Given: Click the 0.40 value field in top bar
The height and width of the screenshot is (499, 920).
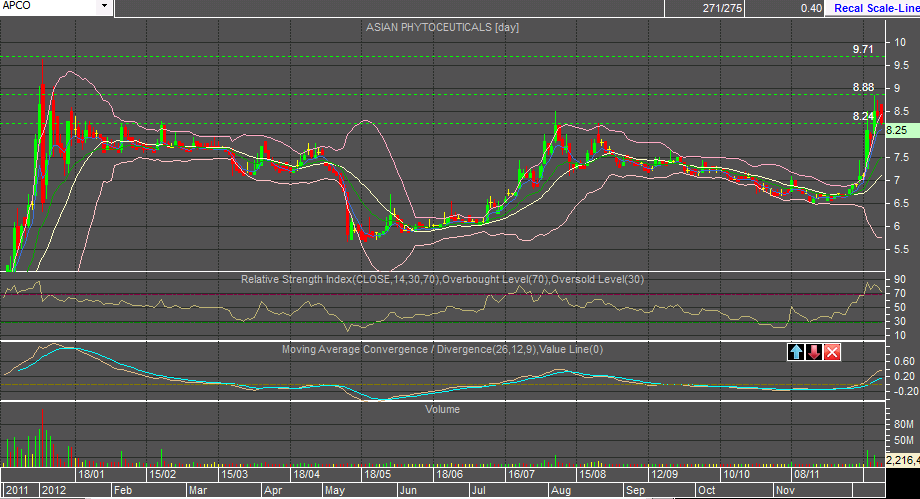Looking at the screenshot, I should [784, 8].
